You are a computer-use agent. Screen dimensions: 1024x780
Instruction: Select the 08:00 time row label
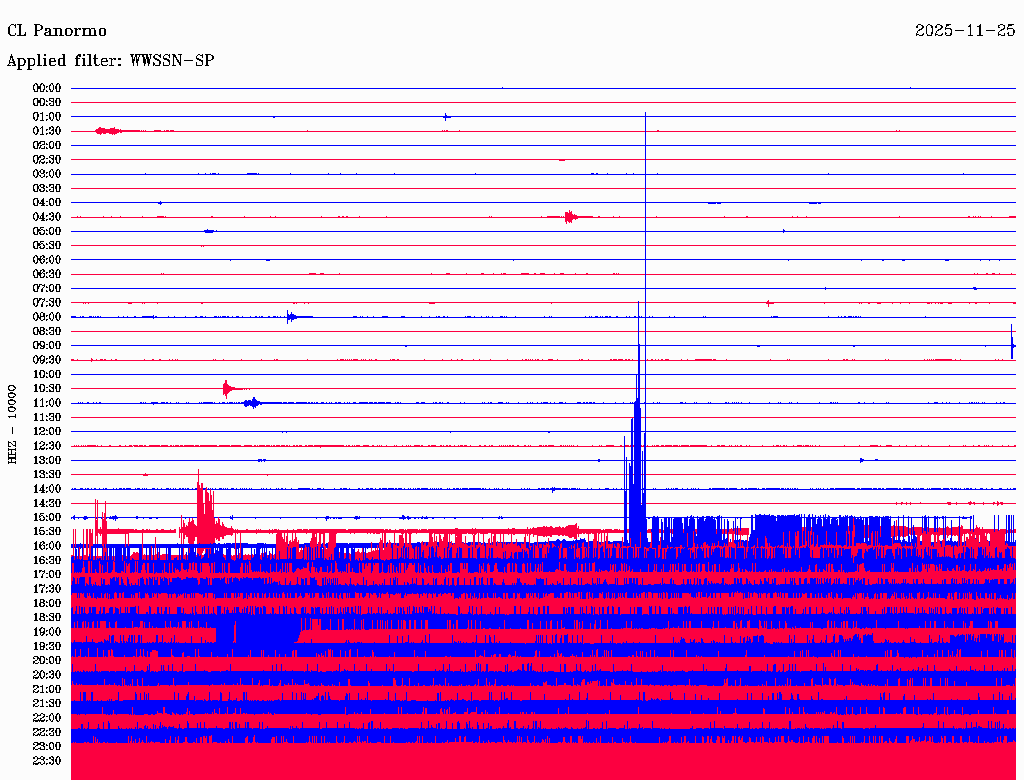(47, 317)
